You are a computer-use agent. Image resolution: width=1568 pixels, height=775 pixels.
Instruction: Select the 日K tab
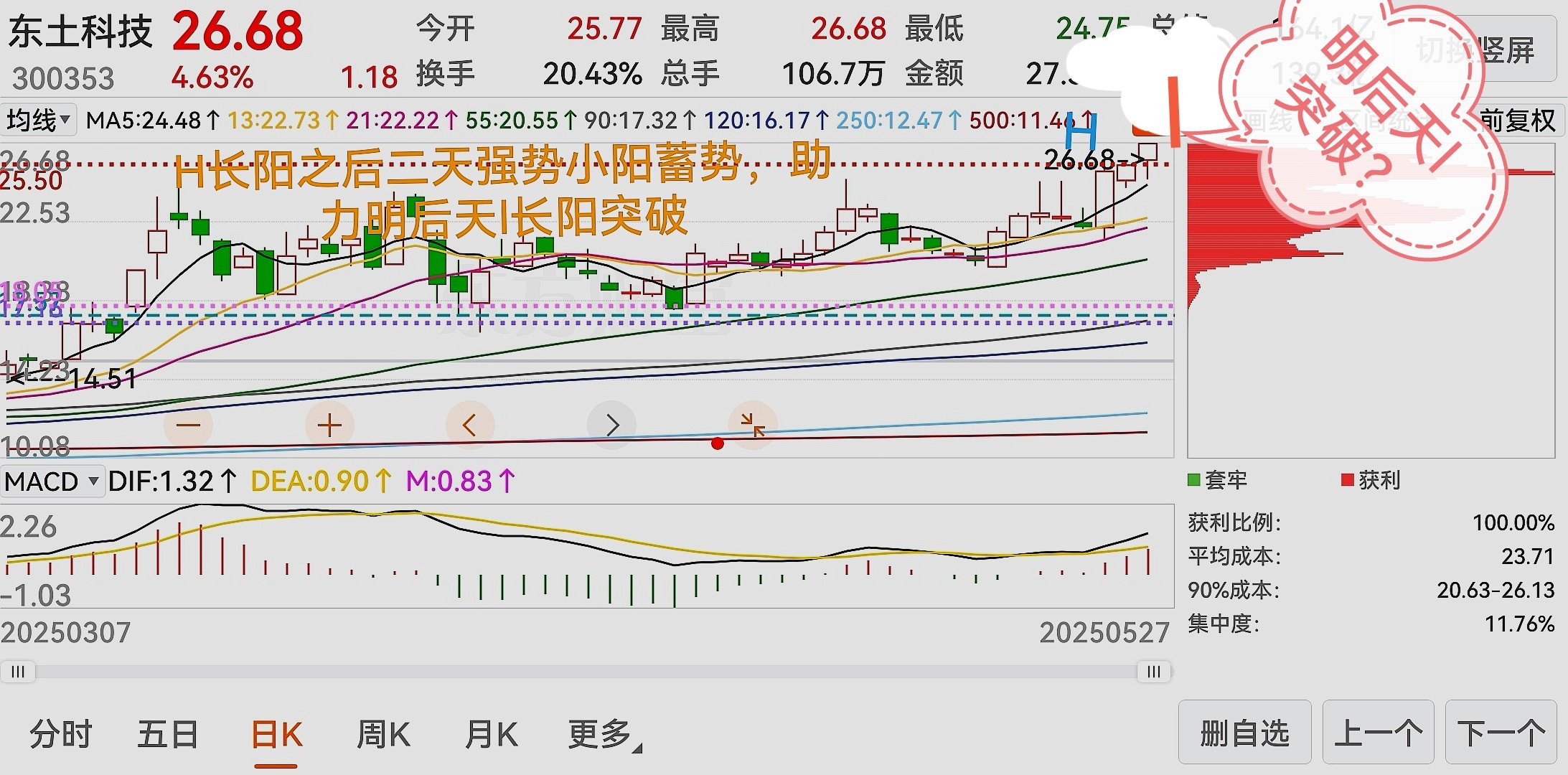click(276, 735)
